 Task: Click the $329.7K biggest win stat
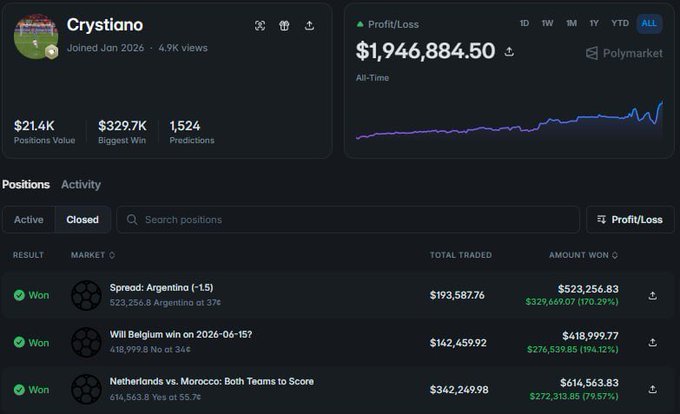coord(122,126)
